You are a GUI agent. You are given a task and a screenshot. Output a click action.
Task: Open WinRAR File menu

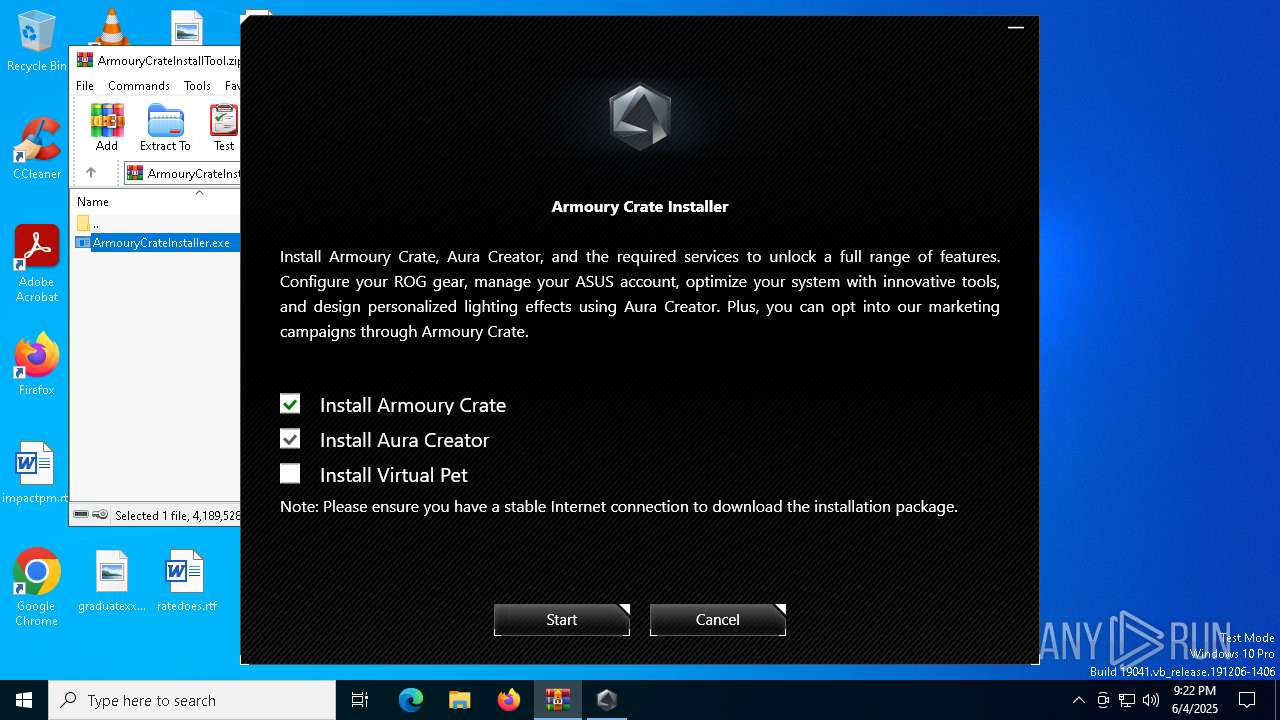pos(85,86)
